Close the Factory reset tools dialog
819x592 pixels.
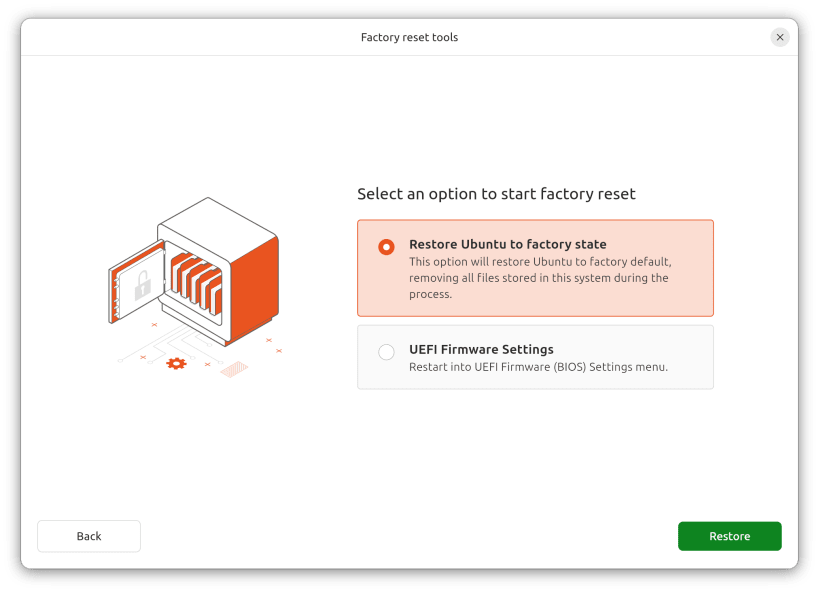pos(779,37)
